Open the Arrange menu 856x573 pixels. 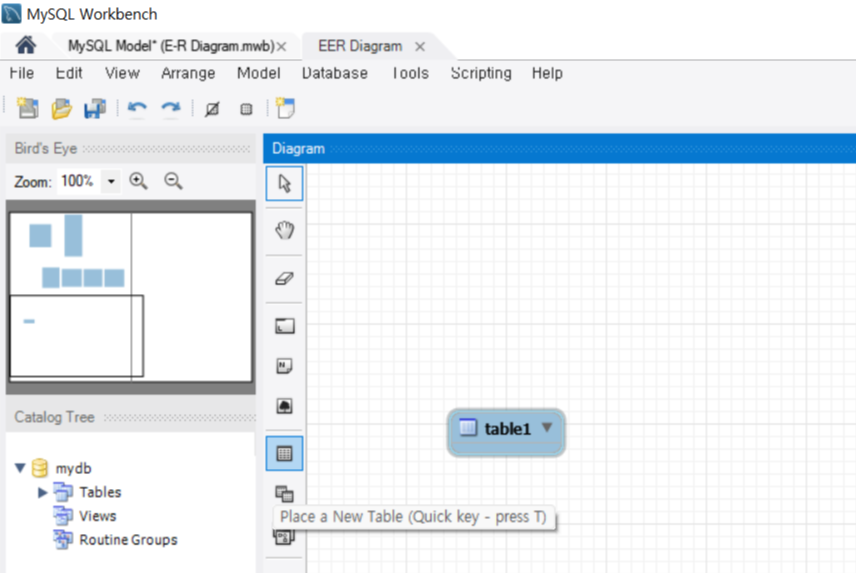[x=188, y=73]
